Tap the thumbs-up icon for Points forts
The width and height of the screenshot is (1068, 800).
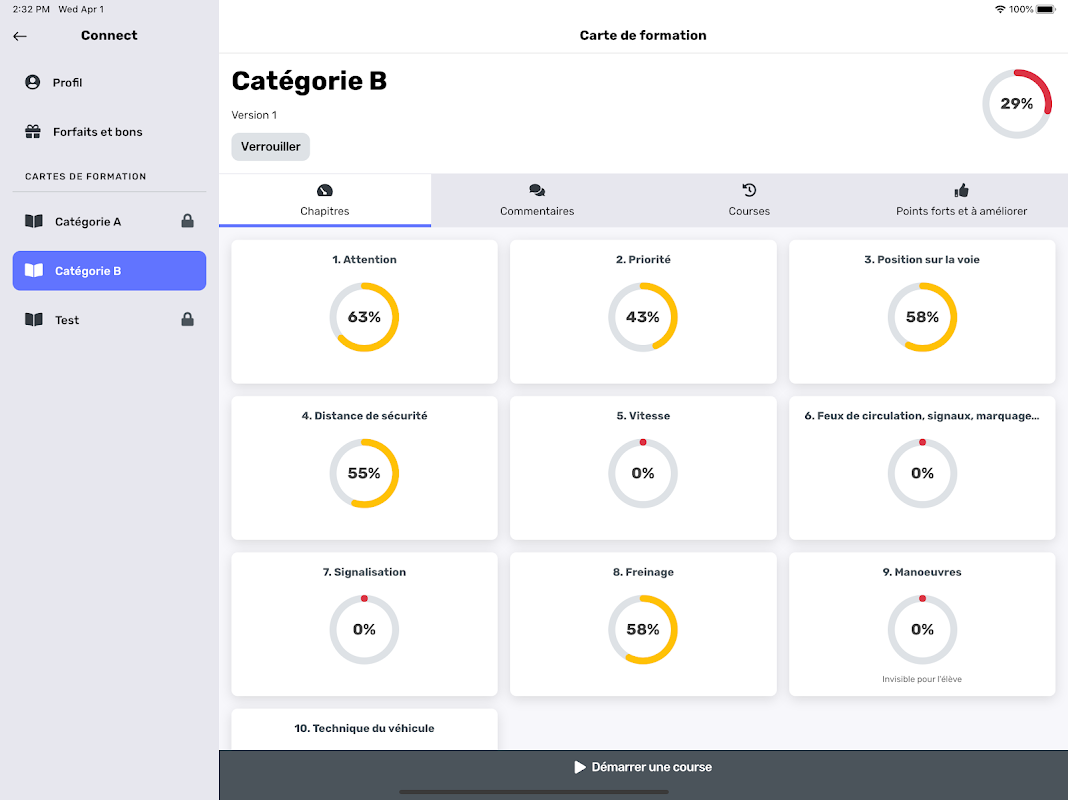click(x=961, y=190)
